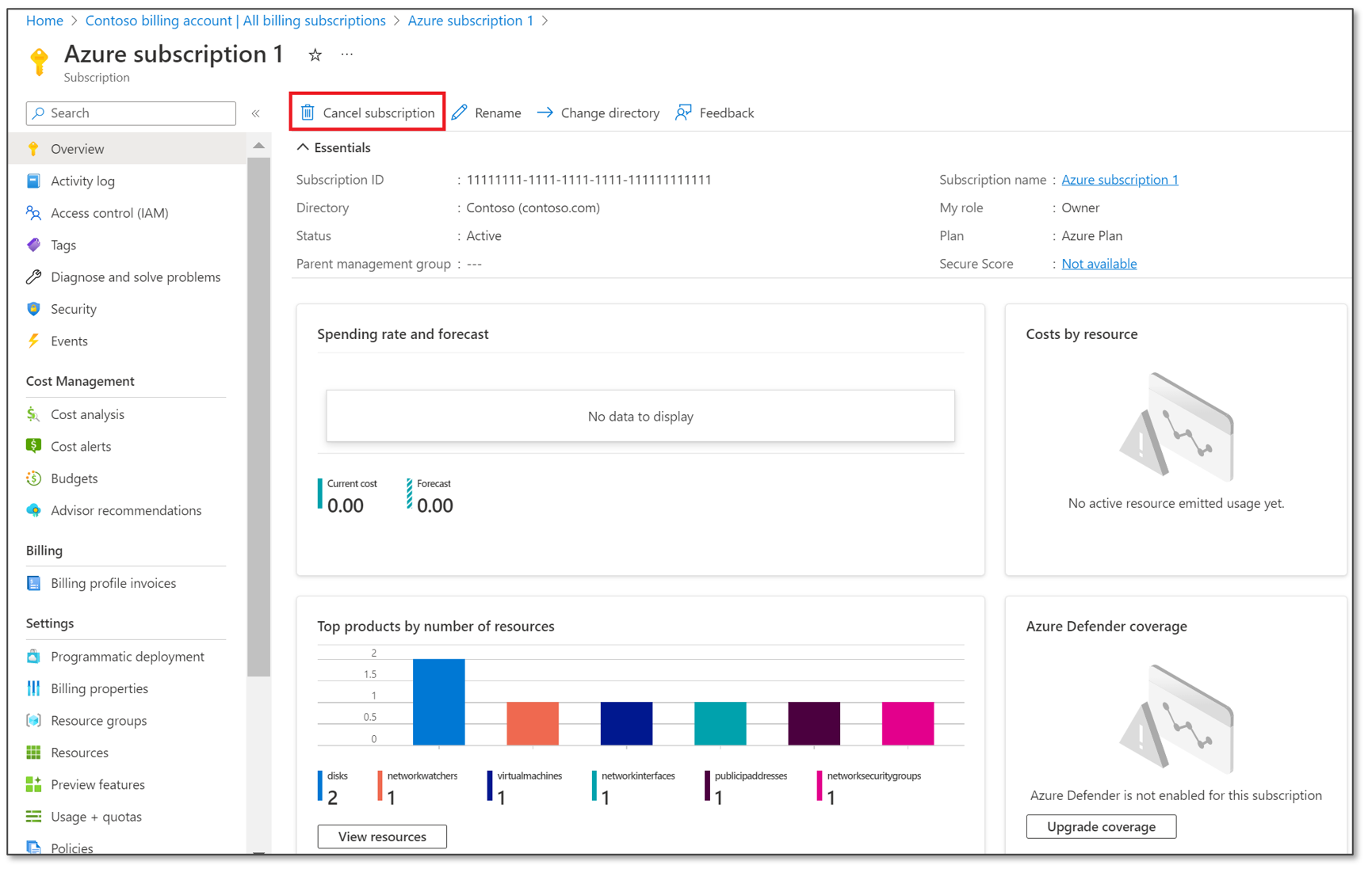Screen dimensions: 1372x869
Task: Click the Change directory arrow icon
Action: click(545, 112)
